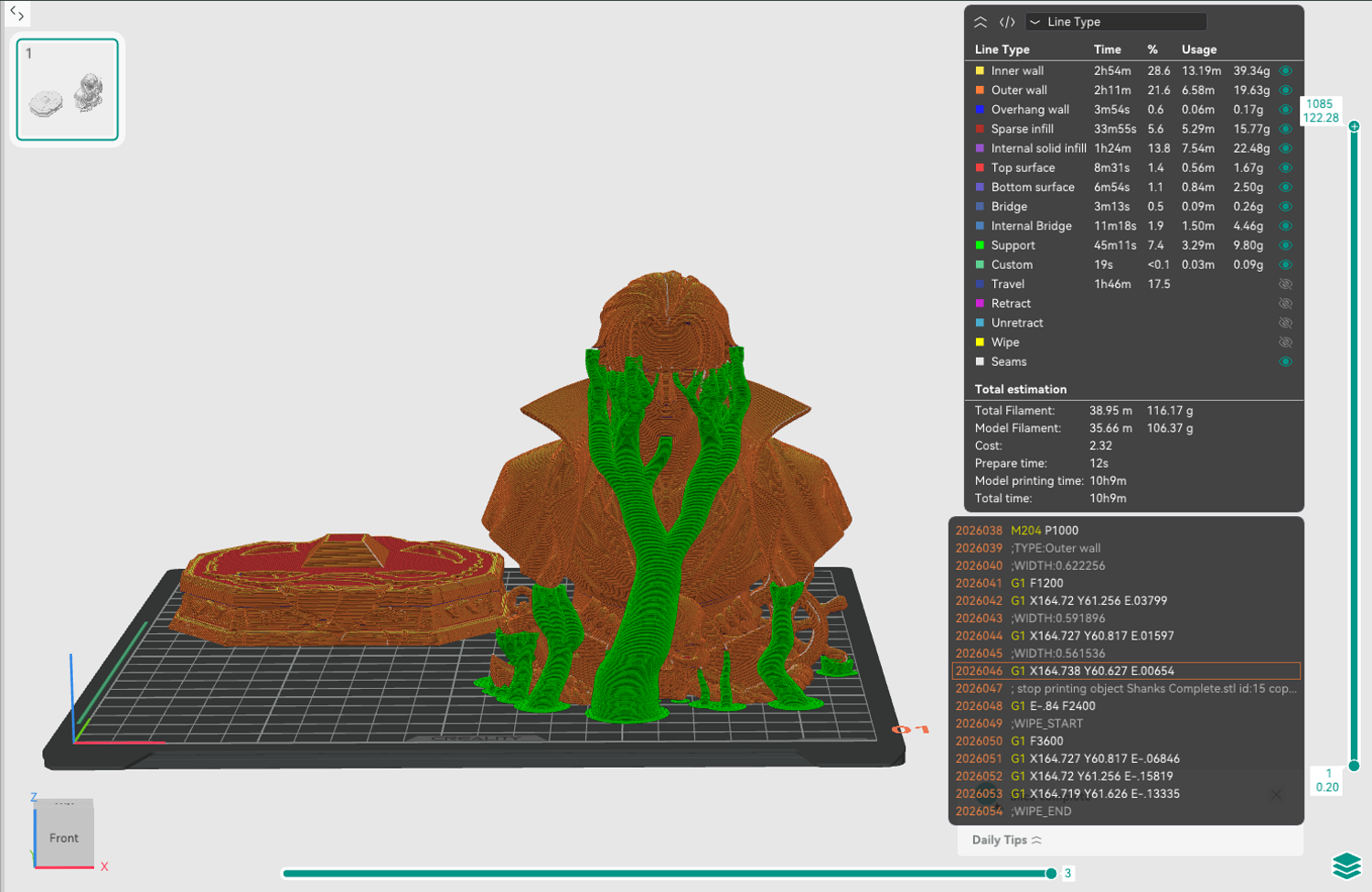Hide Sparse infill in the preview
Screen dimensions: 1372x892
pyautogui.click(x=1285, y=129)
